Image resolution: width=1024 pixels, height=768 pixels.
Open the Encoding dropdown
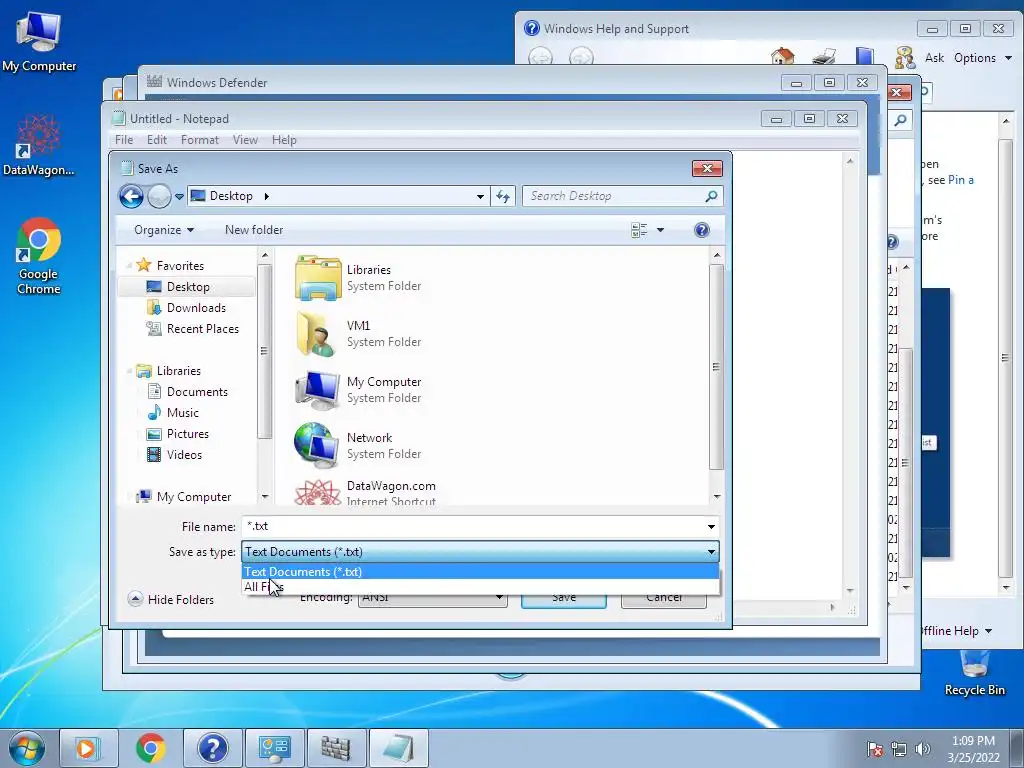tap(433, 598)
